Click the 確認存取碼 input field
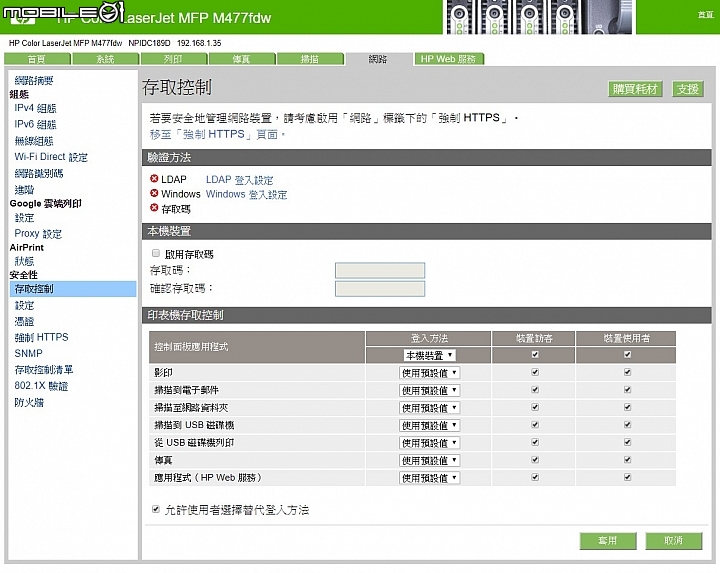 (x=380, y=289)
